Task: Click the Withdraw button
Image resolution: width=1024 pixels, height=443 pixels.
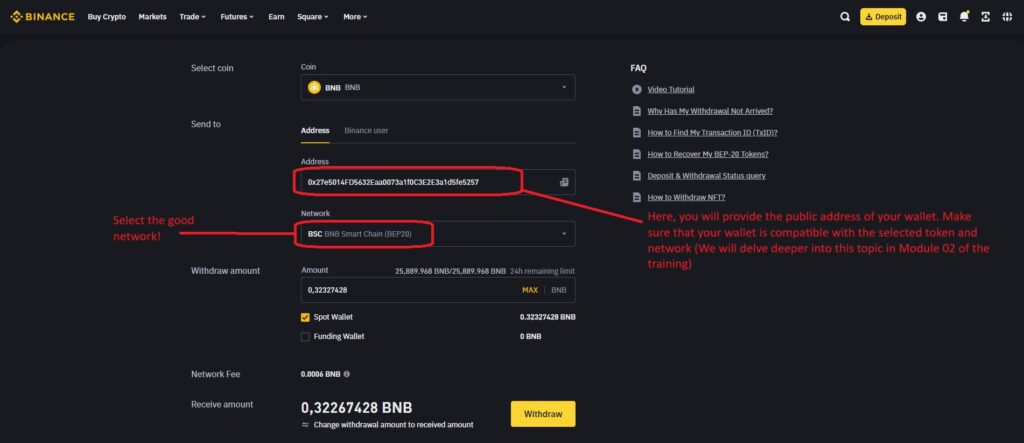Action: 543,414
